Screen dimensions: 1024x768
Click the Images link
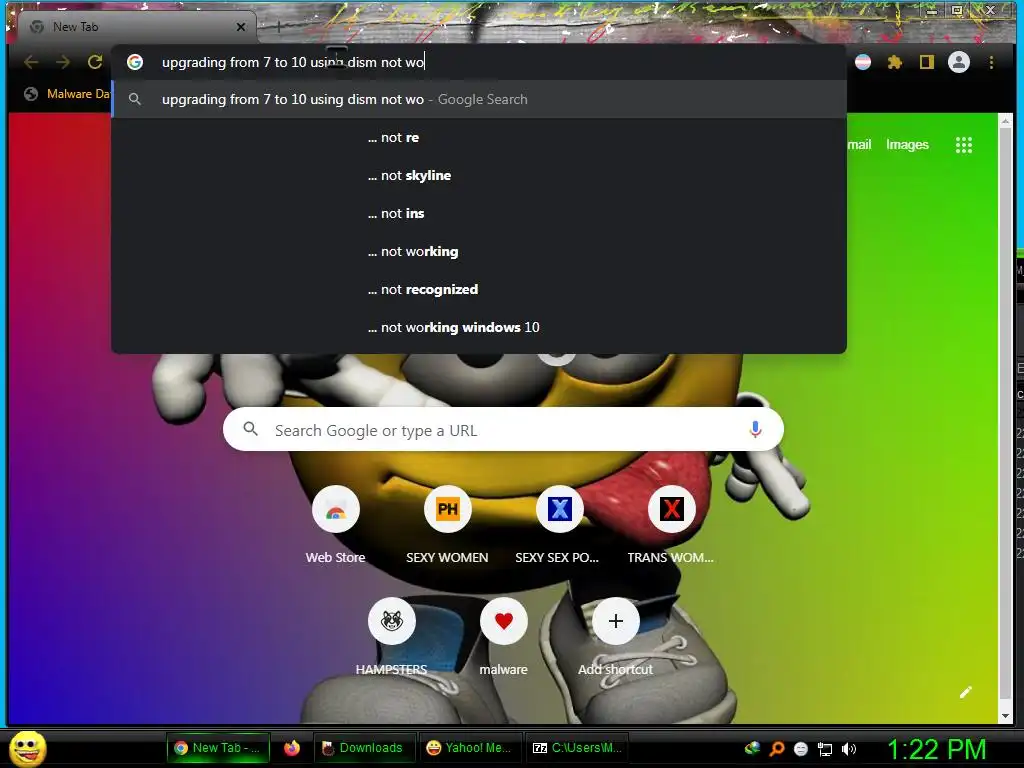(907, 145)
